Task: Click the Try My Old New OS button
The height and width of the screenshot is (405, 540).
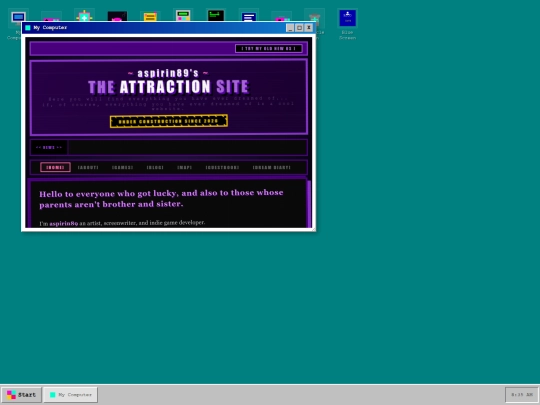Action: (x=269, y=49)
